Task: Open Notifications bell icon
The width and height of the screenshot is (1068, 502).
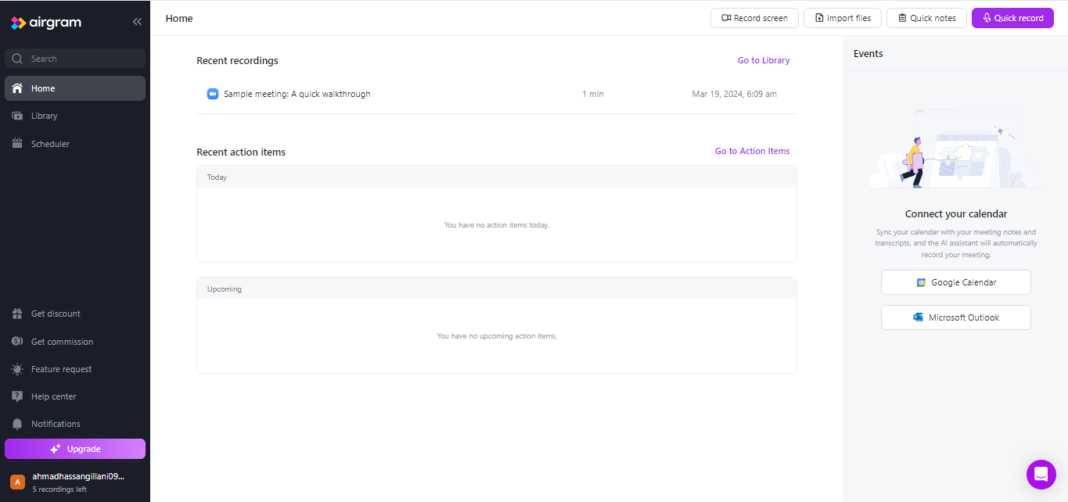Action: pyautogui.click(x=17, y=424)
